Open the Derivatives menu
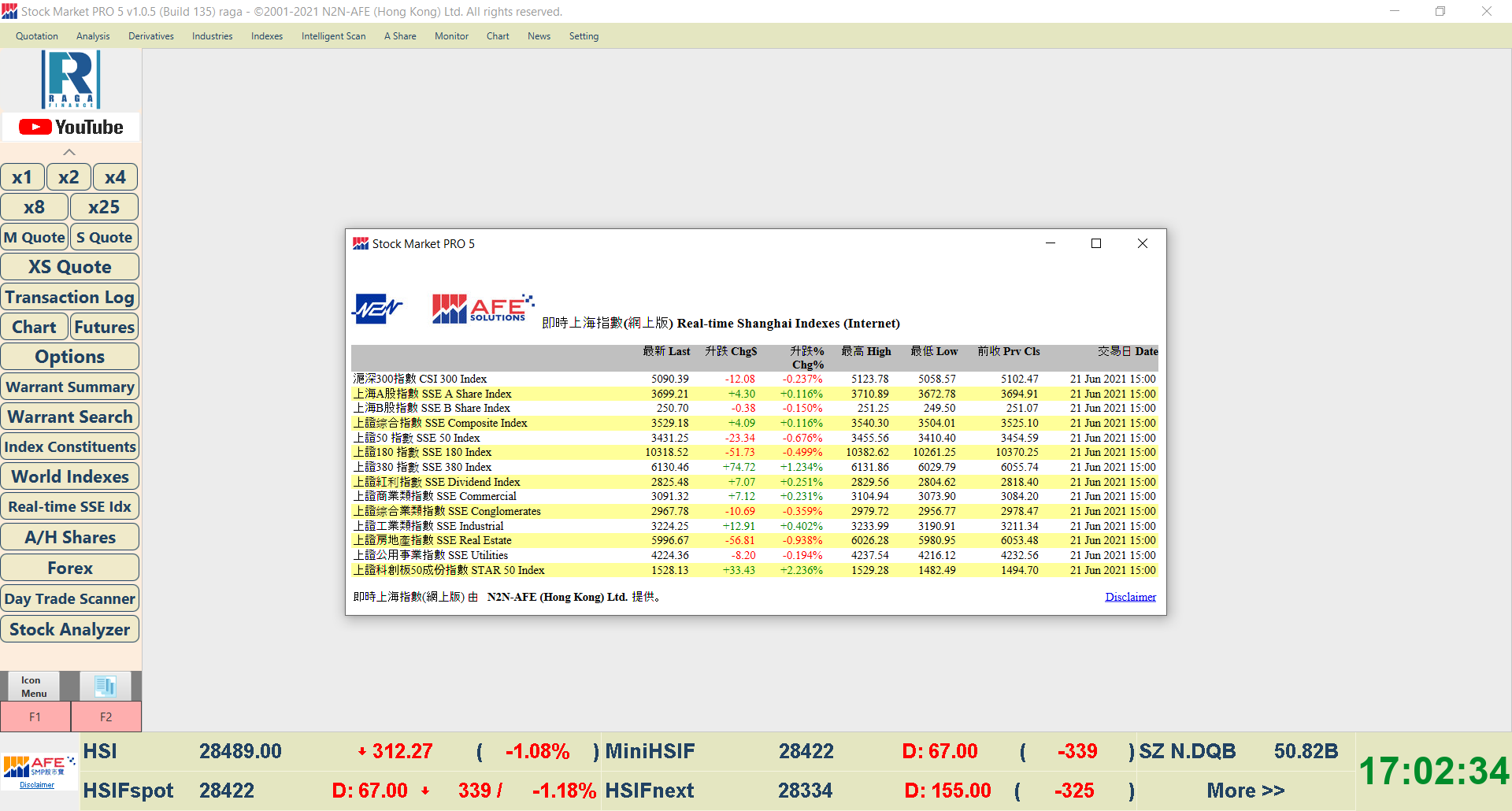This screenshot has width=1512, height=811. (150, 36)
